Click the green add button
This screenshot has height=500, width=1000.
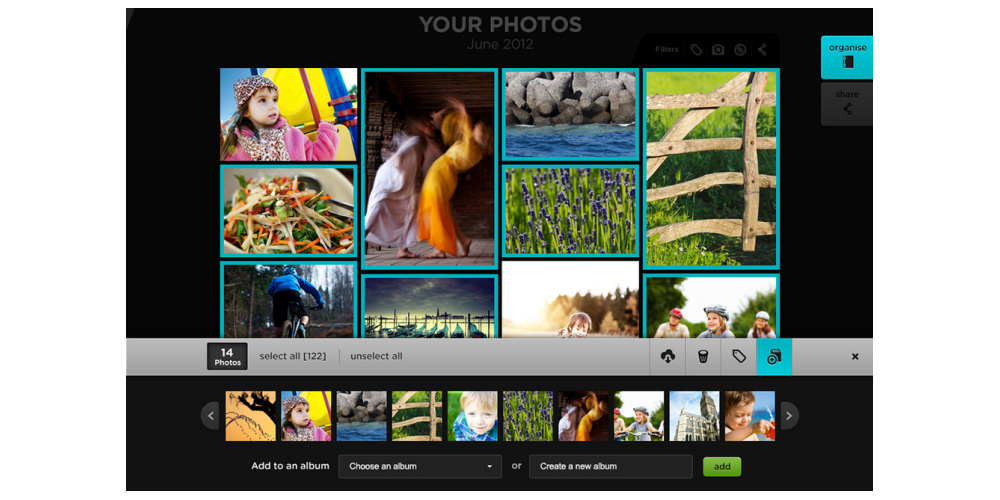(x=722, y=466)
